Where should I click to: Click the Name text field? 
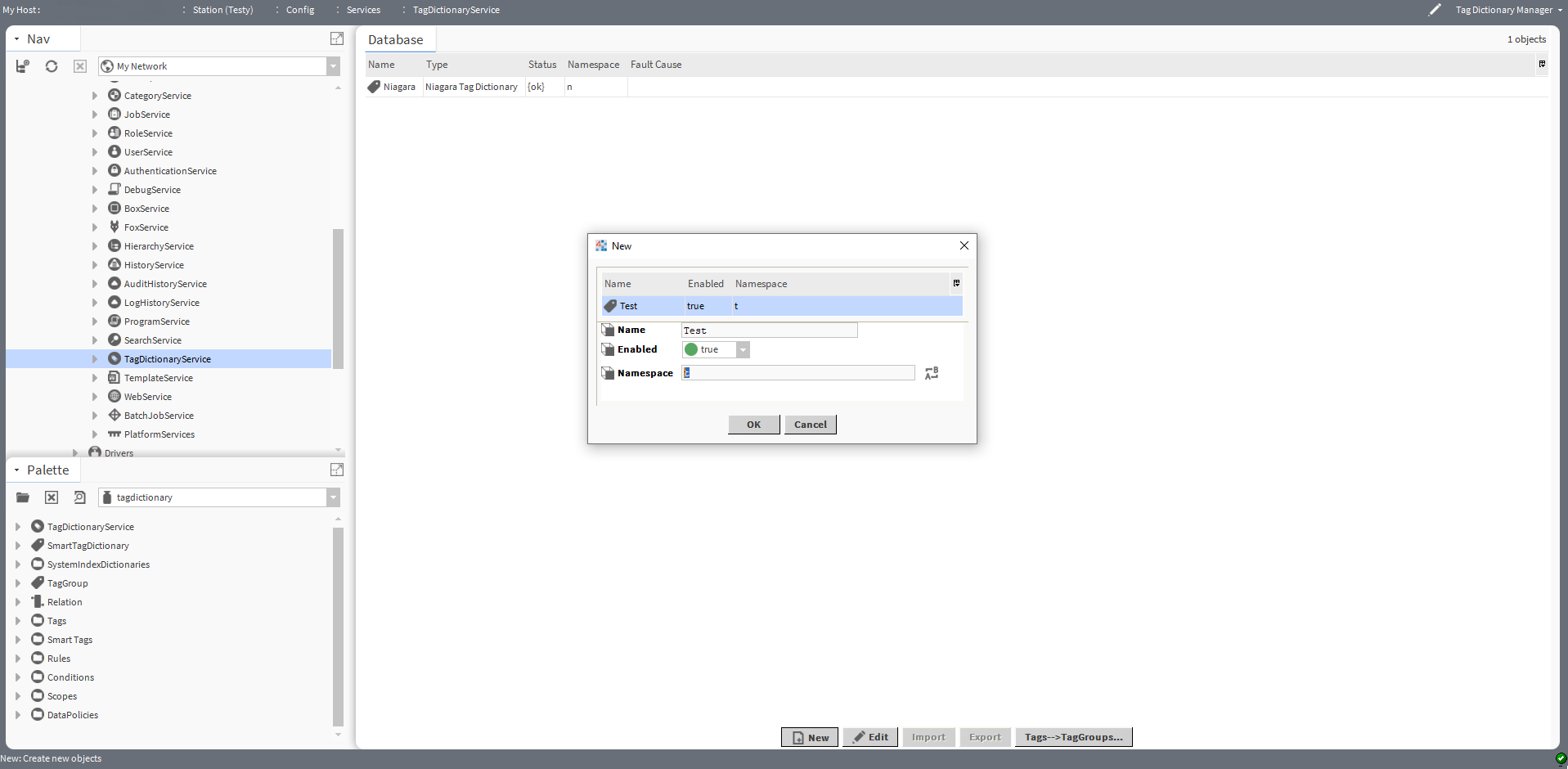pos(769,331)
